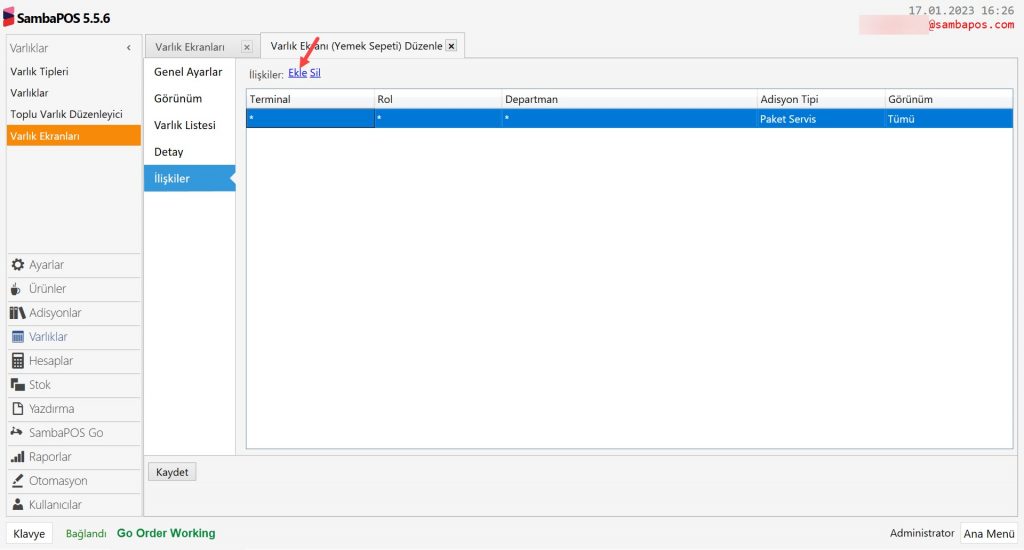The width and height of the screenshot is (1024, 550).
Task: Click the Kullanıcılar person icon
Action: click(18, 505)
